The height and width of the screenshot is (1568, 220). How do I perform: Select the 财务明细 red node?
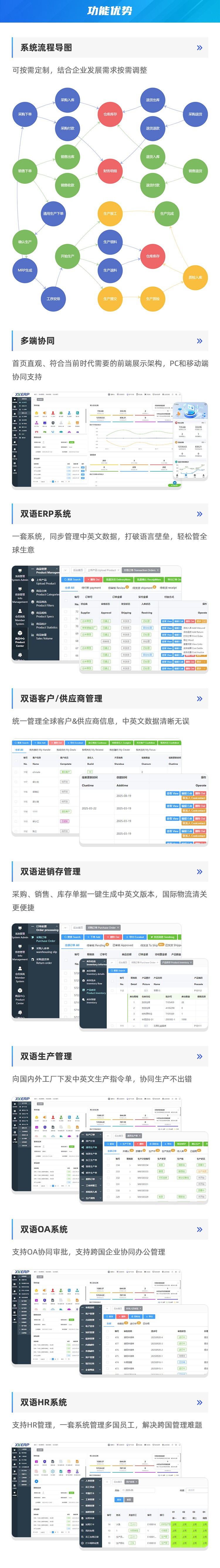(110, 171)
